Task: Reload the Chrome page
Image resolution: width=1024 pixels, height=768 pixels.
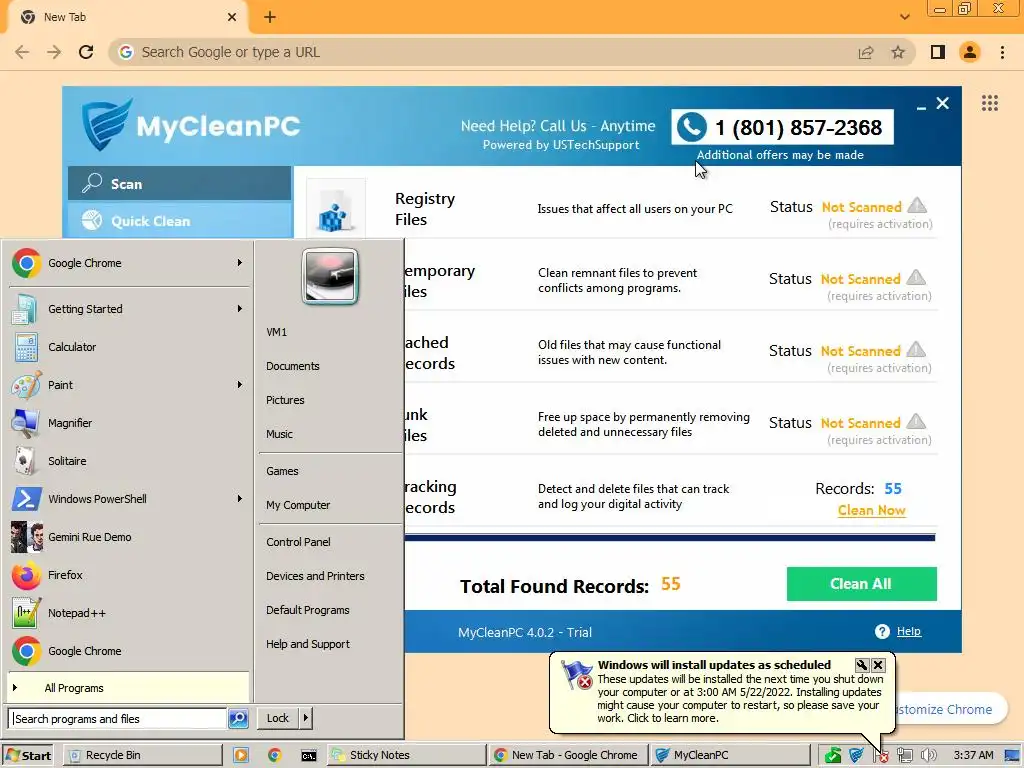Action: (86, 52)
